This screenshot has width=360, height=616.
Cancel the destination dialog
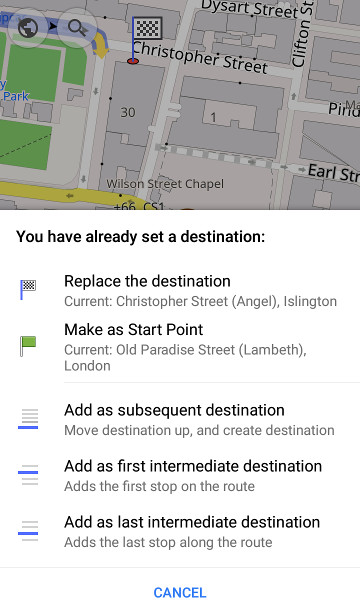(x=180, y=592)
